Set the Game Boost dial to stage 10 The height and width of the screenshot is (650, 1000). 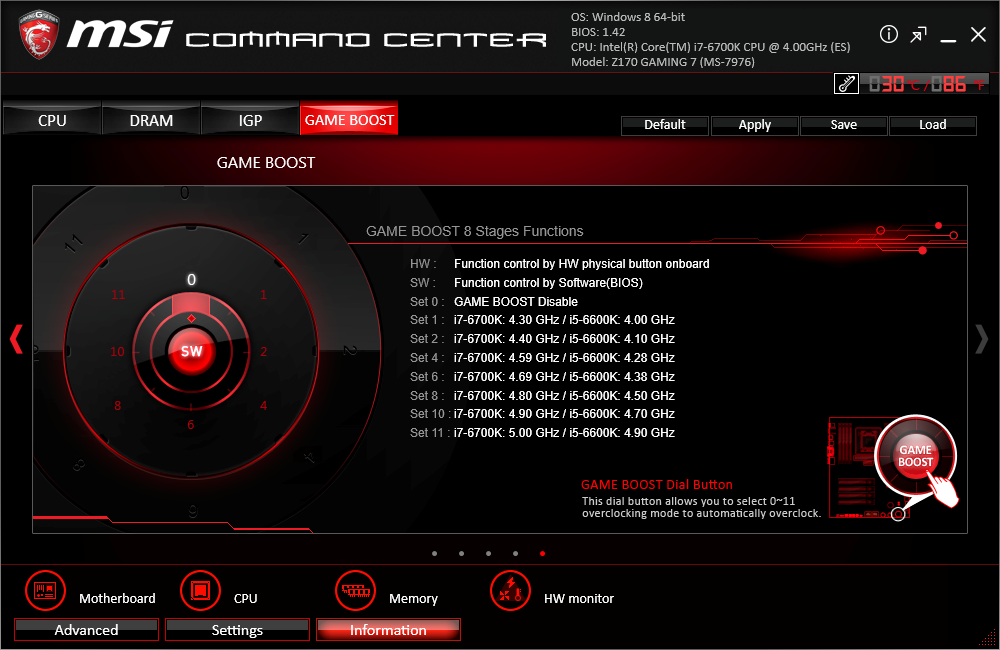(117, 351)
